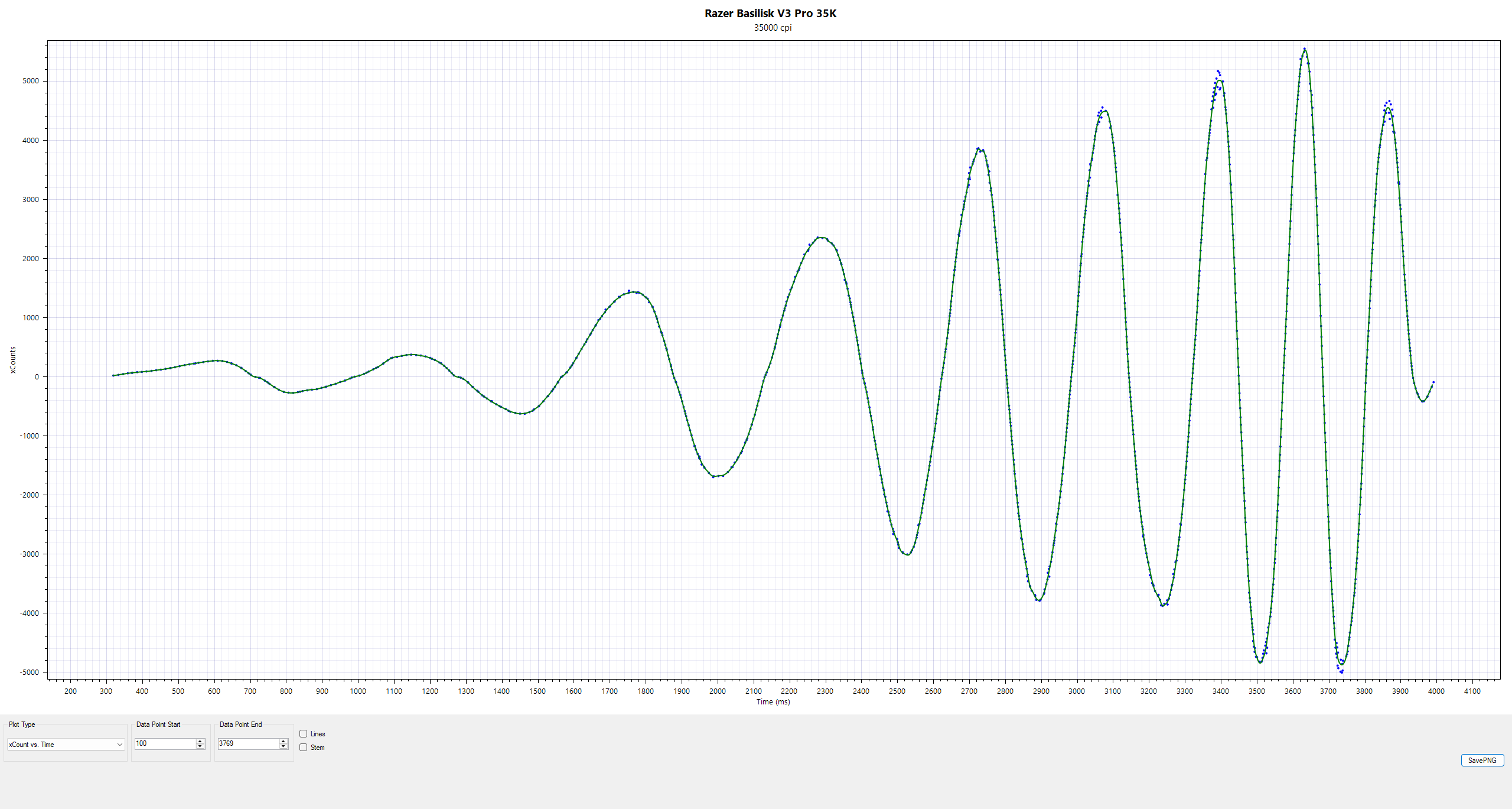Enable the Stem checkbox
The width and height of the screenshot is (1512, 809).
tap(304, 748)
